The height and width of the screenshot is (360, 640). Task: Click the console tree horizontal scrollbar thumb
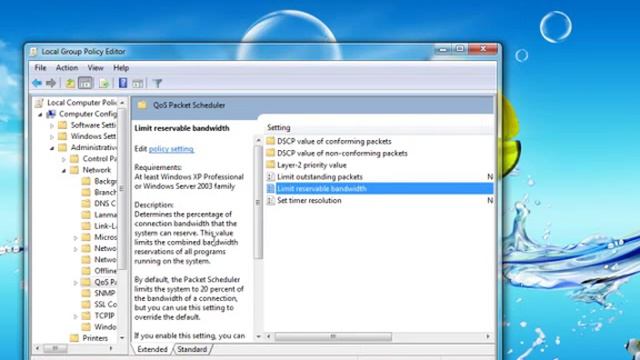[56, 348]
